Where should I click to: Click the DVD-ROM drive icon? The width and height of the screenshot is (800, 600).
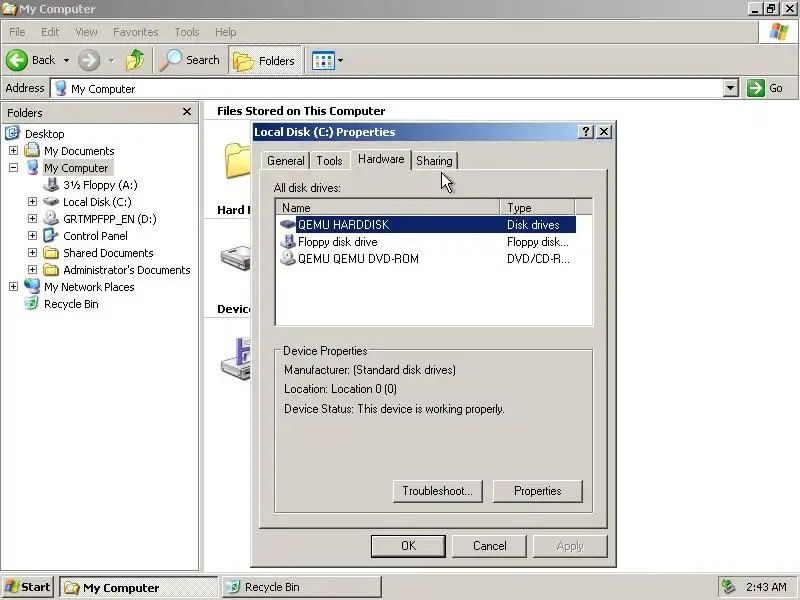[x=288, y=258]
